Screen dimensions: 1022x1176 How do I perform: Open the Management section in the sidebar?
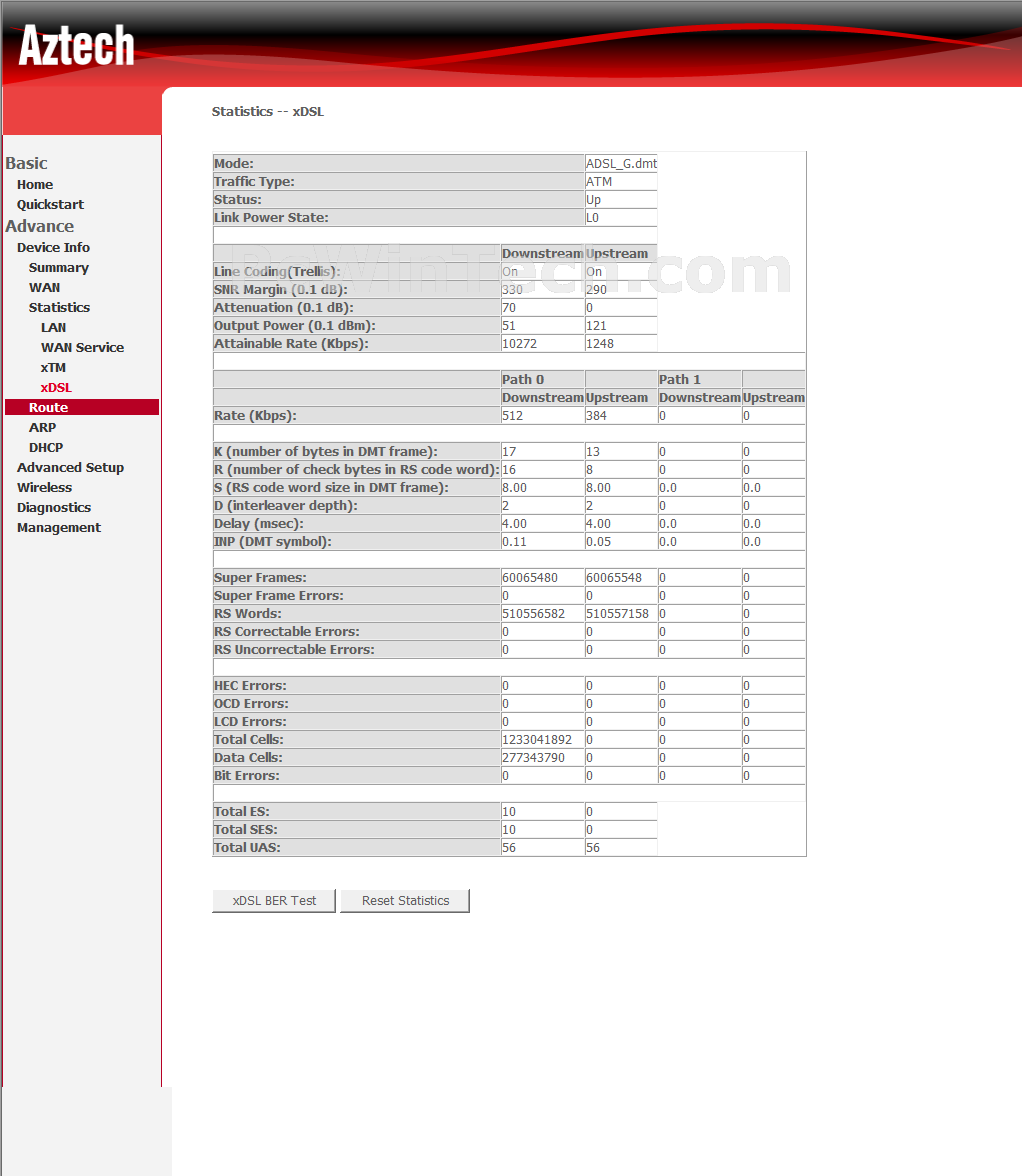(58, 528)
